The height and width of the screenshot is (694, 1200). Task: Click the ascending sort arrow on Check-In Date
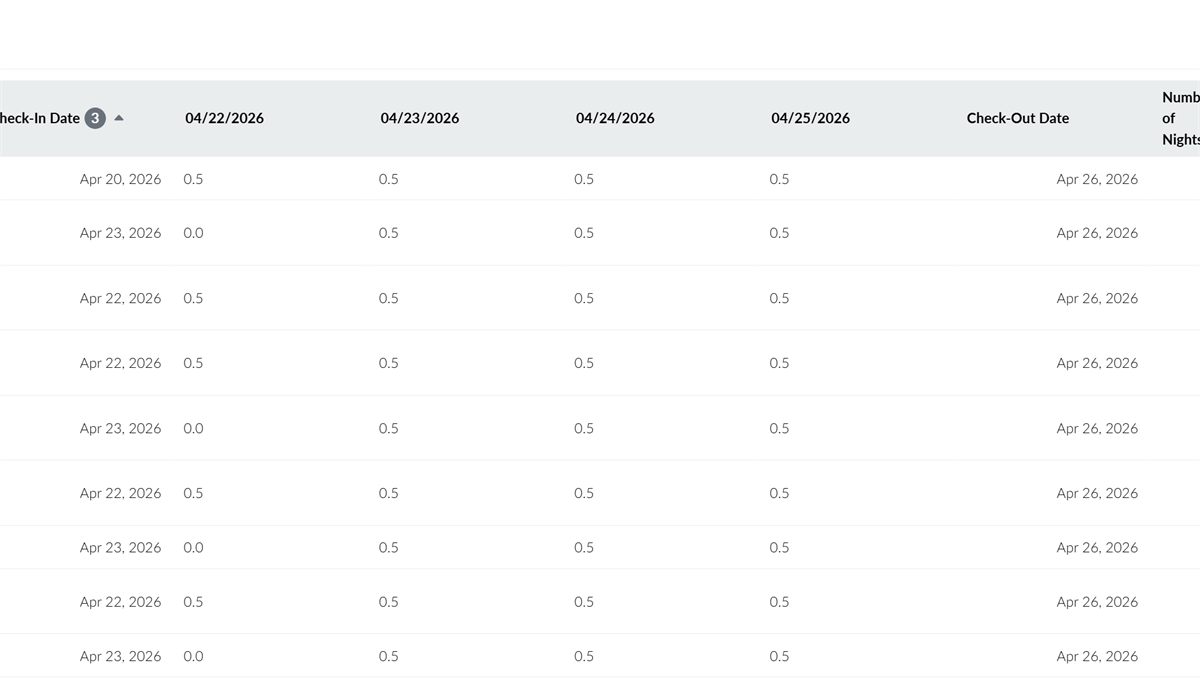coord(119,118)
